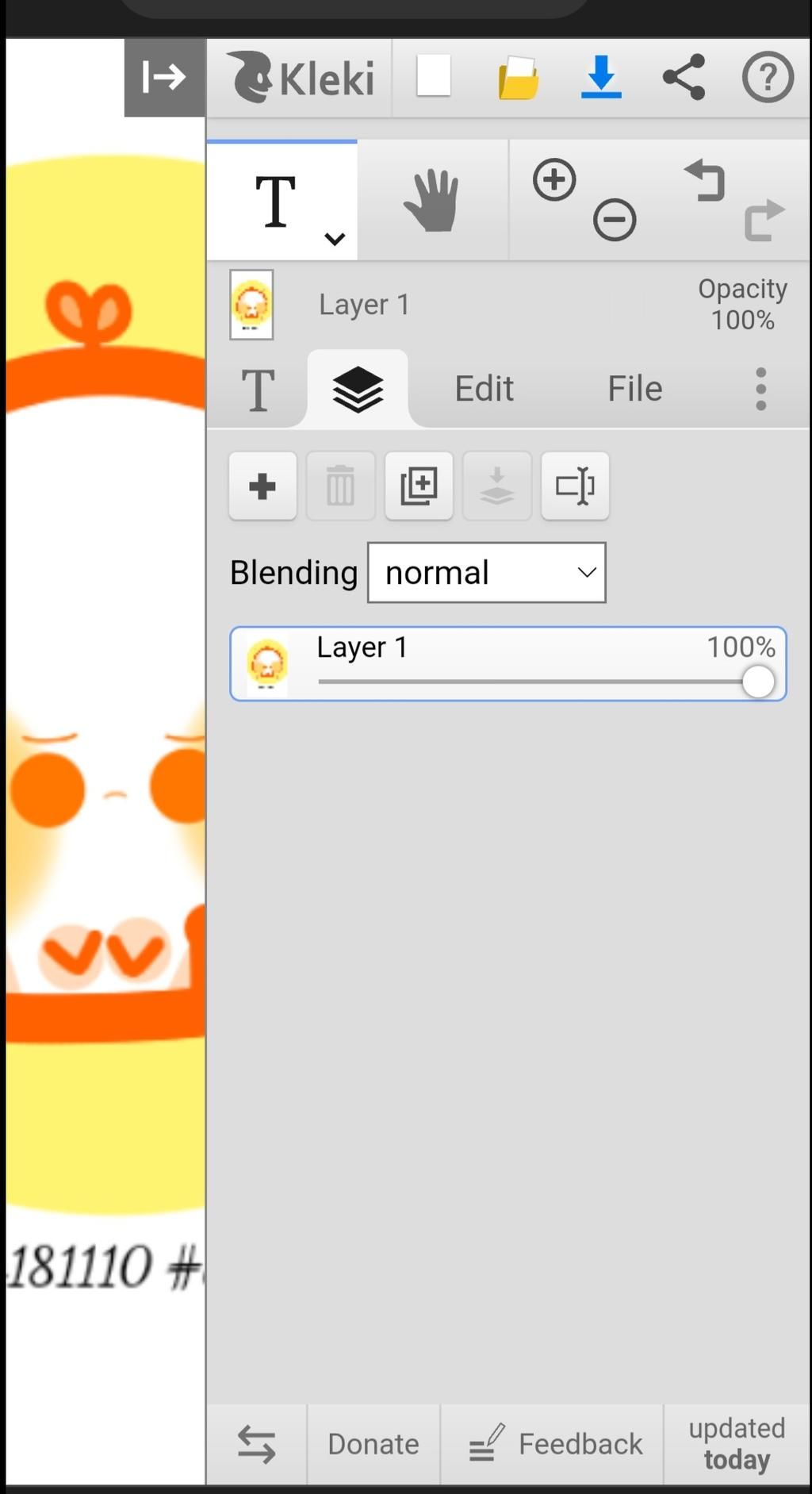Open an image with the folder icon
The height and width of the screenshot is (1494, 812).
point(518,78)
